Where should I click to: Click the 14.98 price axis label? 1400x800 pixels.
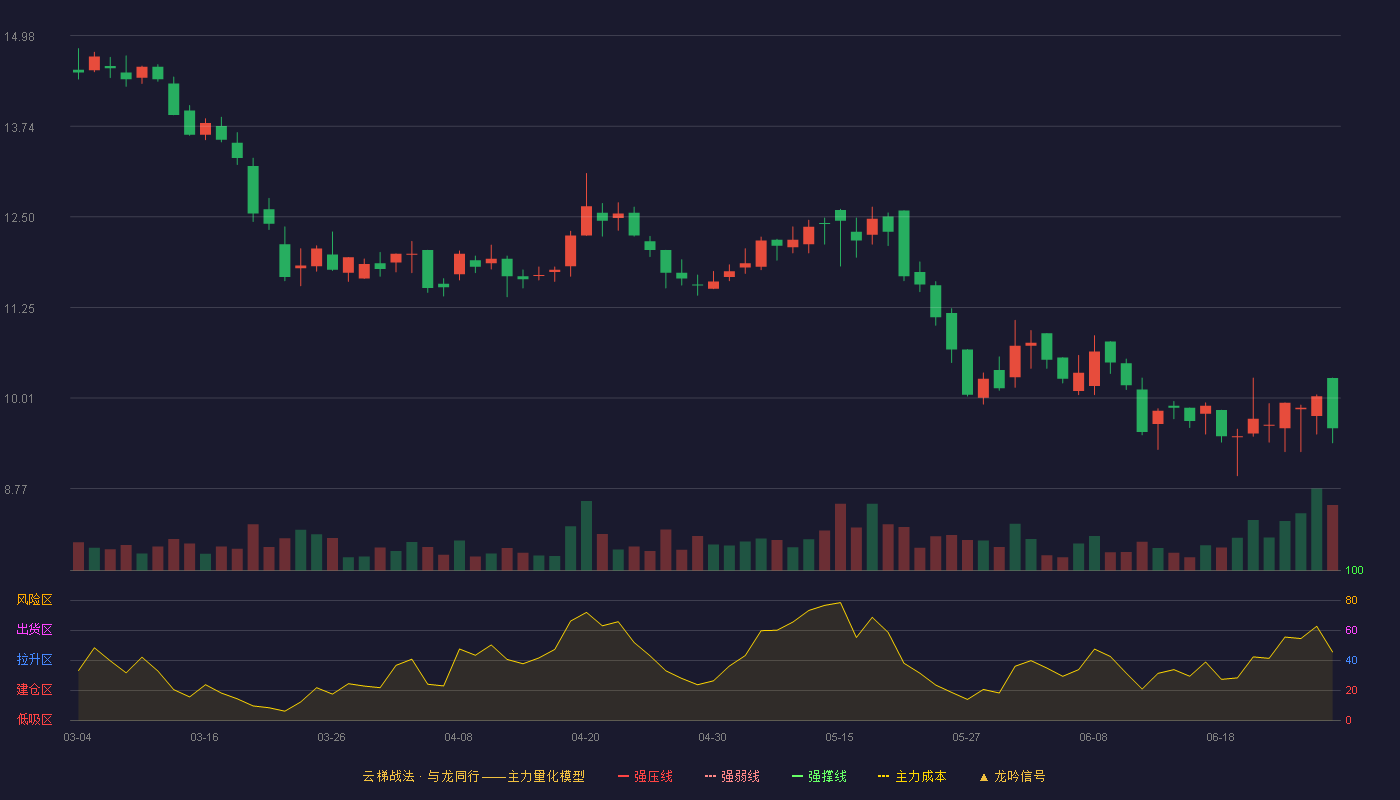[19, 37]
